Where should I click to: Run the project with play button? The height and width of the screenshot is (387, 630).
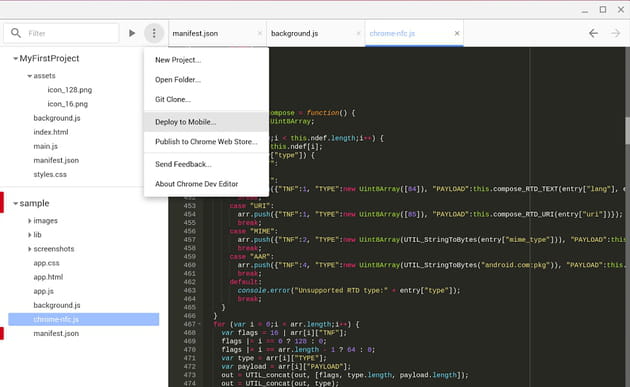click(x=132, y=33)
